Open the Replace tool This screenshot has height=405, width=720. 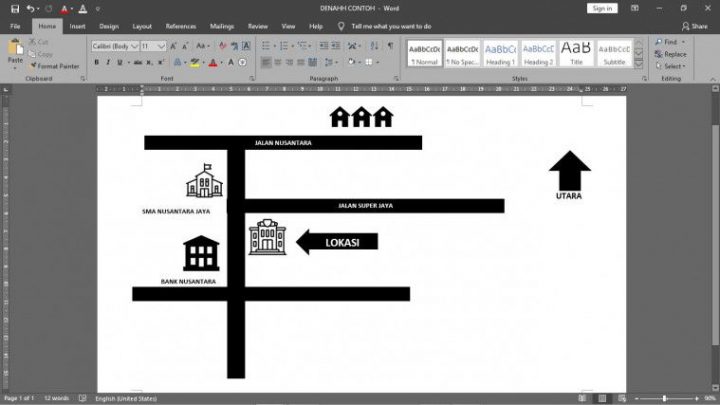point(671,54)
